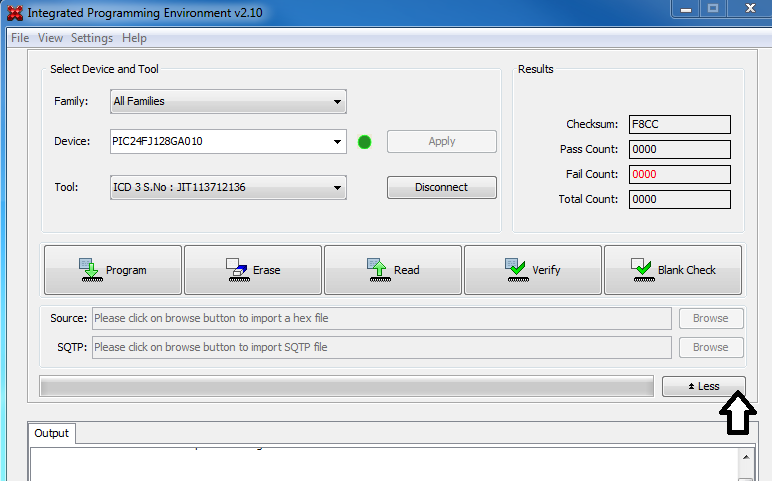Click inside the SQTP file path field
772x481 pixels.
(381, 347)
